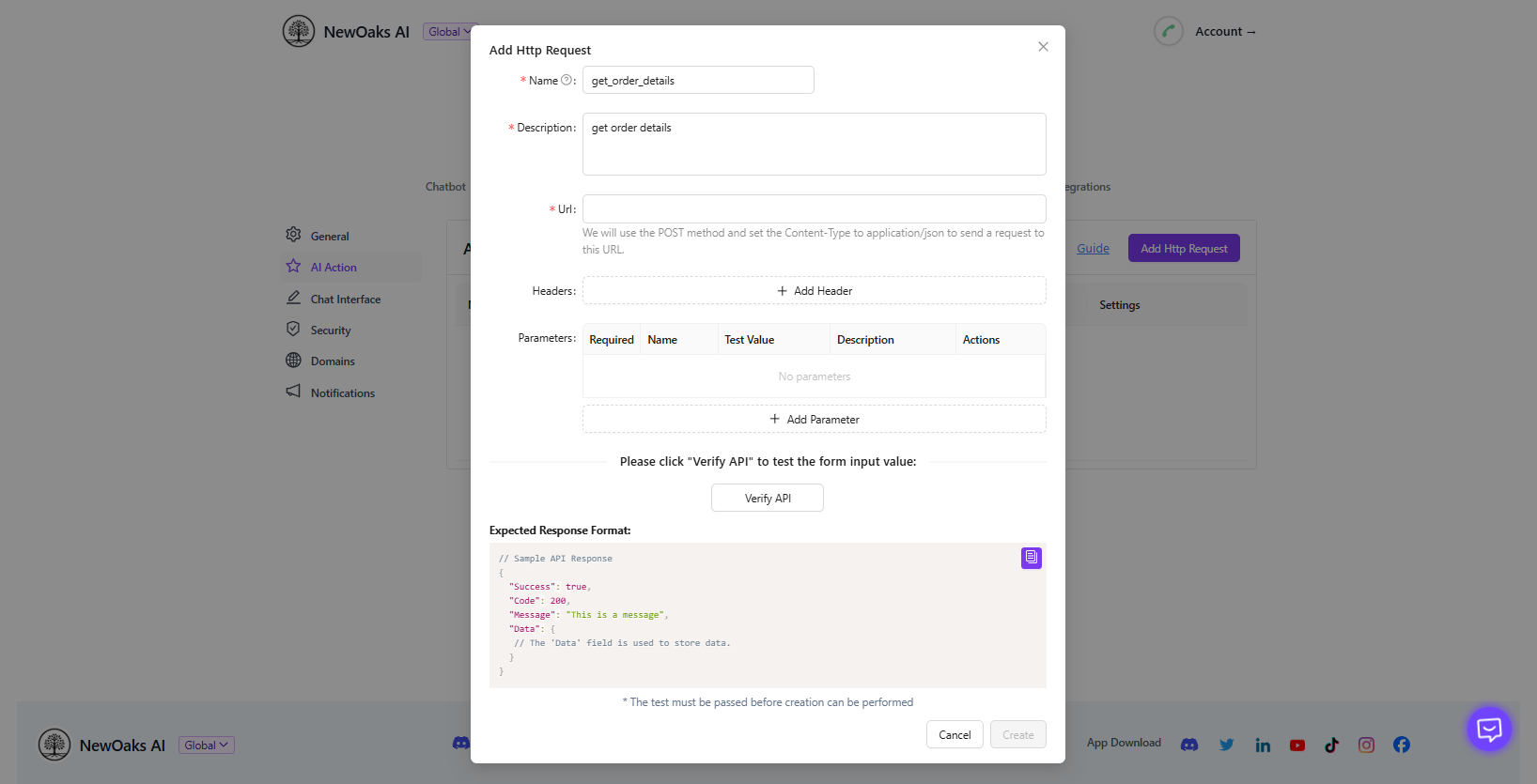
Task: Click the shield icon for Security
Action: pyautogui.click(x=293, y=330)
